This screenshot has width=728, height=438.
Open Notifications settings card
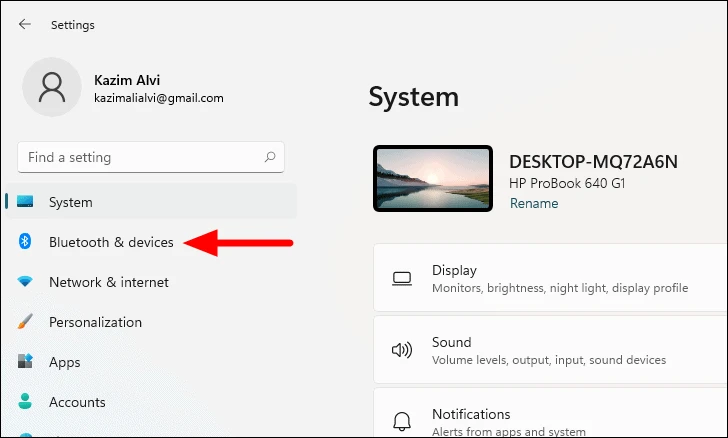551,413
